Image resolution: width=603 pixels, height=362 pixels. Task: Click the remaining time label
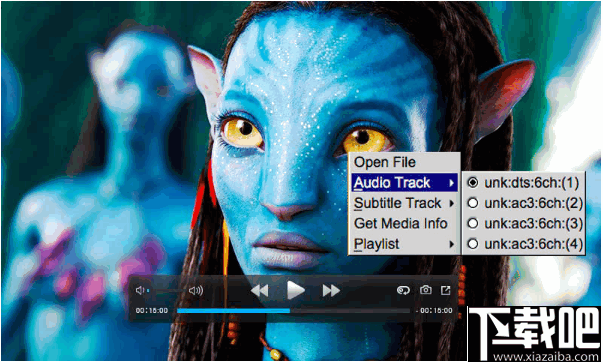tap(434, 310)
